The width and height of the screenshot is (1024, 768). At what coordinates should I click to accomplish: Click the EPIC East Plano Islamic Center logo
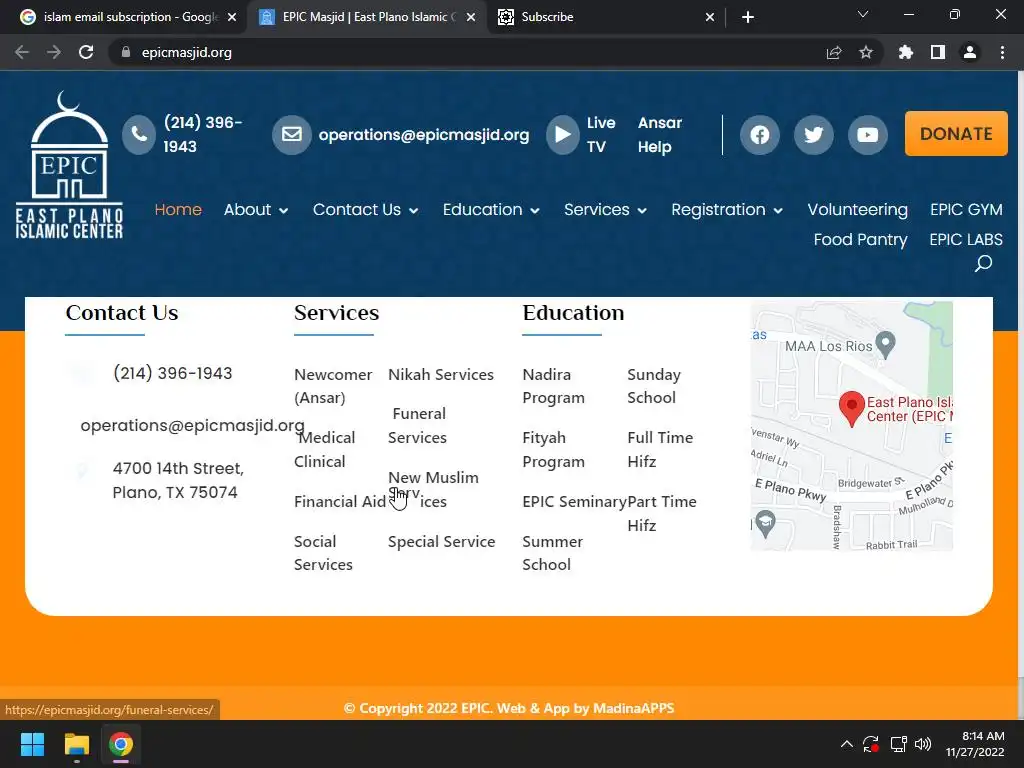click(69, 165)
